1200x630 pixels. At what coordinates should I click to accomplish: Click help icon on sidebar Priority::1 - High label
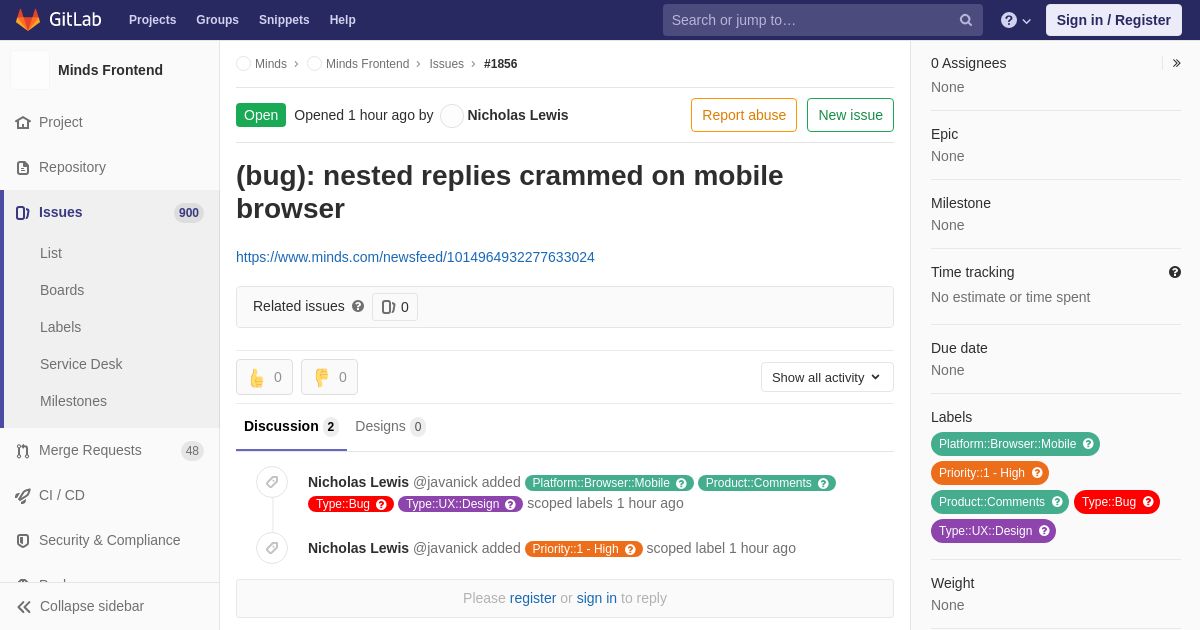click(x=1037, y=473)
